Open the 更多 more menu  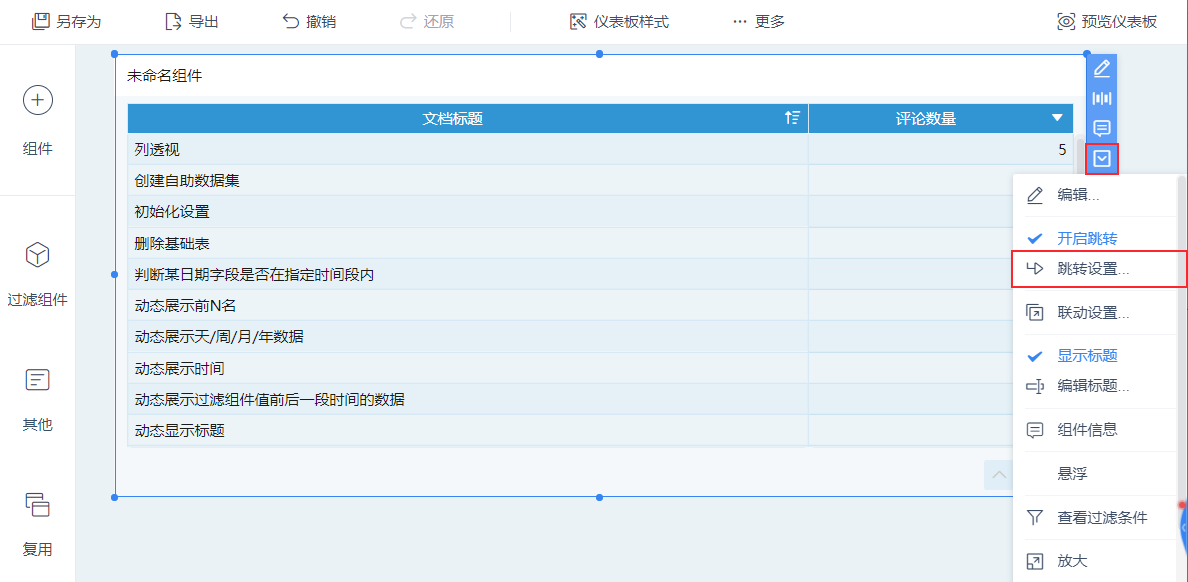tap(758, 21)
